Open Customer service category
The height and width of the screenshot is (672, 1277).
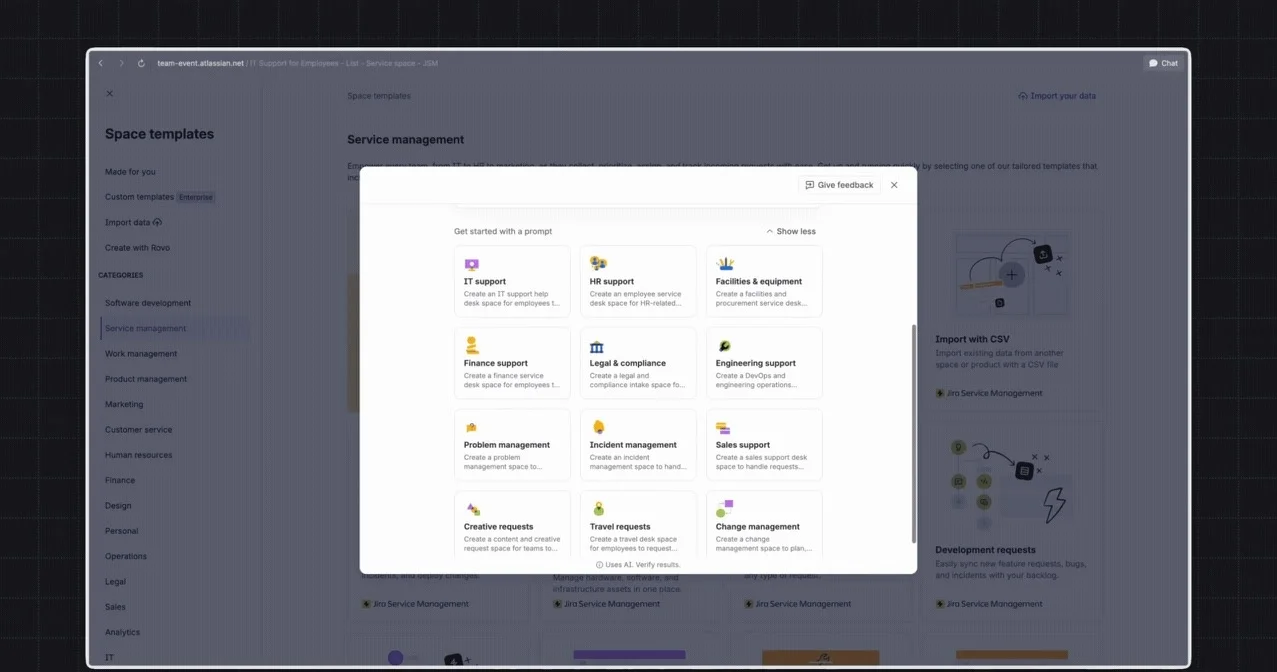click(x=138, y=430)
